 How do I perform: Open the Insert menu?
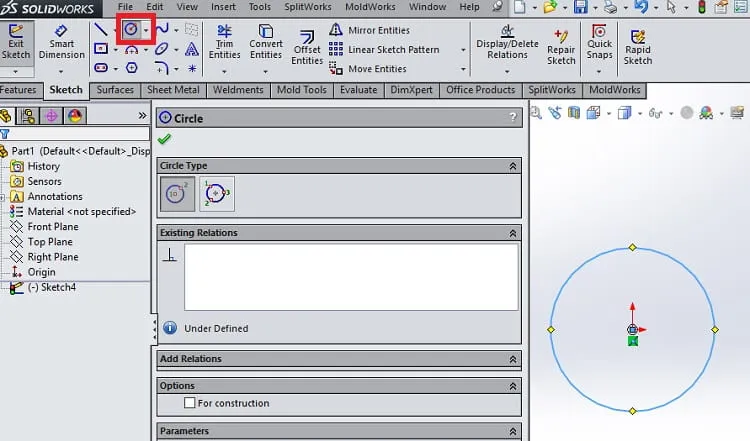(x=223, y=7)
